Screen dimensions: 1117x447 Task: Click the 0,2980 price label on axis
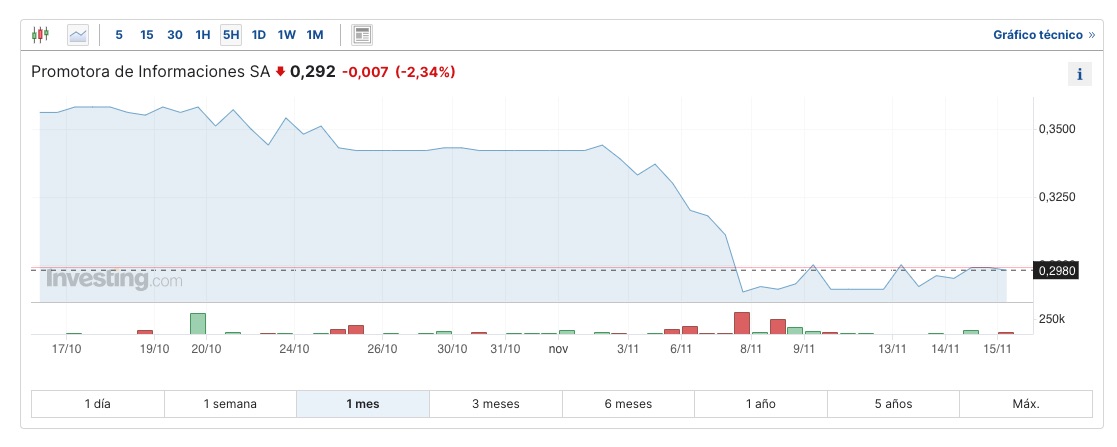[x=1057, y=270]
